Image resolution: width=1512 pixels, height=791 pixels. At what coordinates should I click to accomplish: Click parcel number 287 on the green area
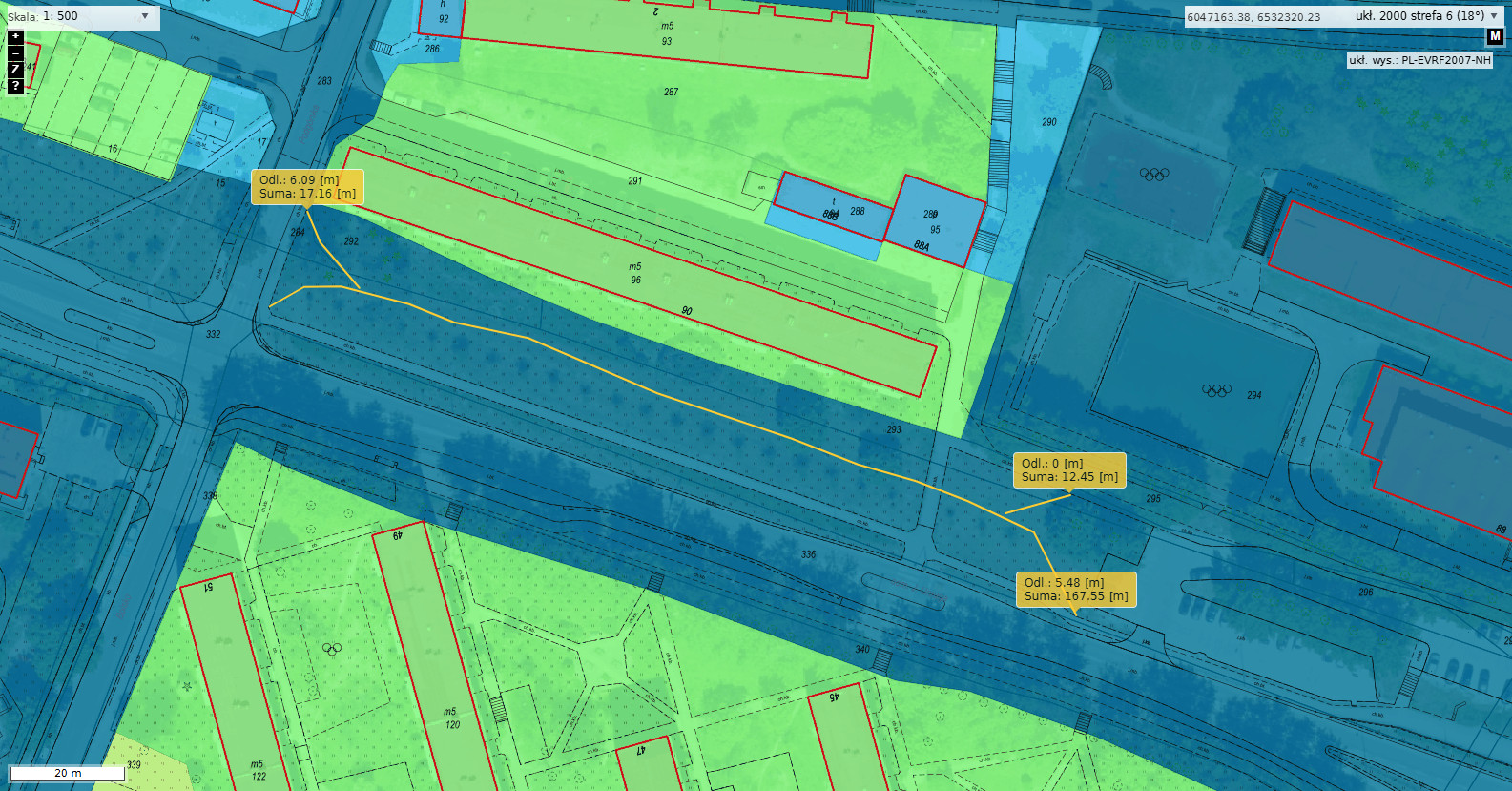[671, 93]
